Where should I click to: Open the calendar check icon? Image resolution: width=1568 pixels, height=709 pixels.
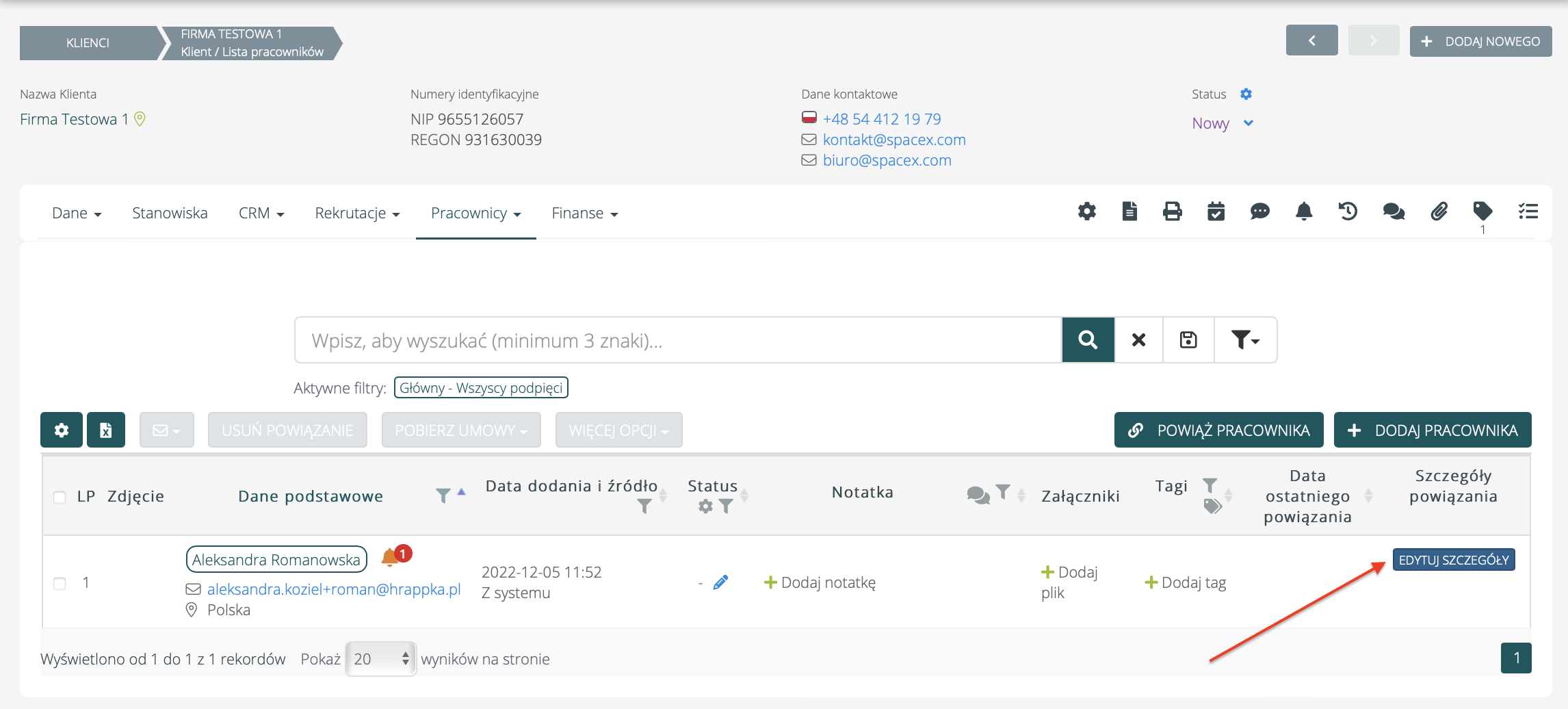click(x=1216, y=211)
